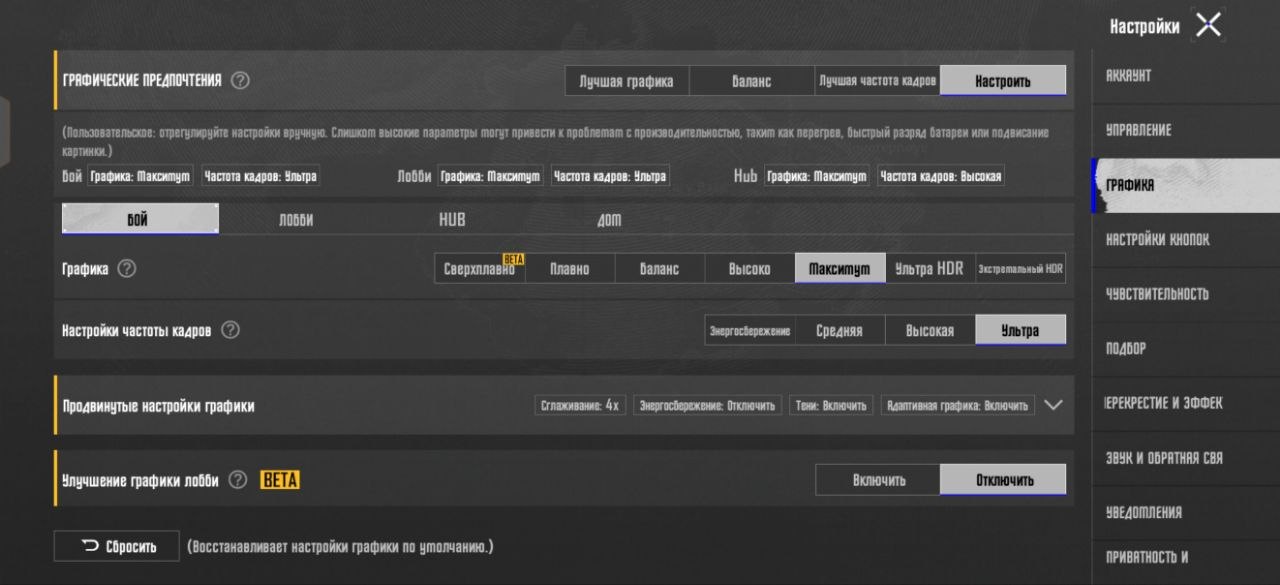Switch to the ДОМ tab
This screenshot has height=585, width=1280.
(609, 220)
